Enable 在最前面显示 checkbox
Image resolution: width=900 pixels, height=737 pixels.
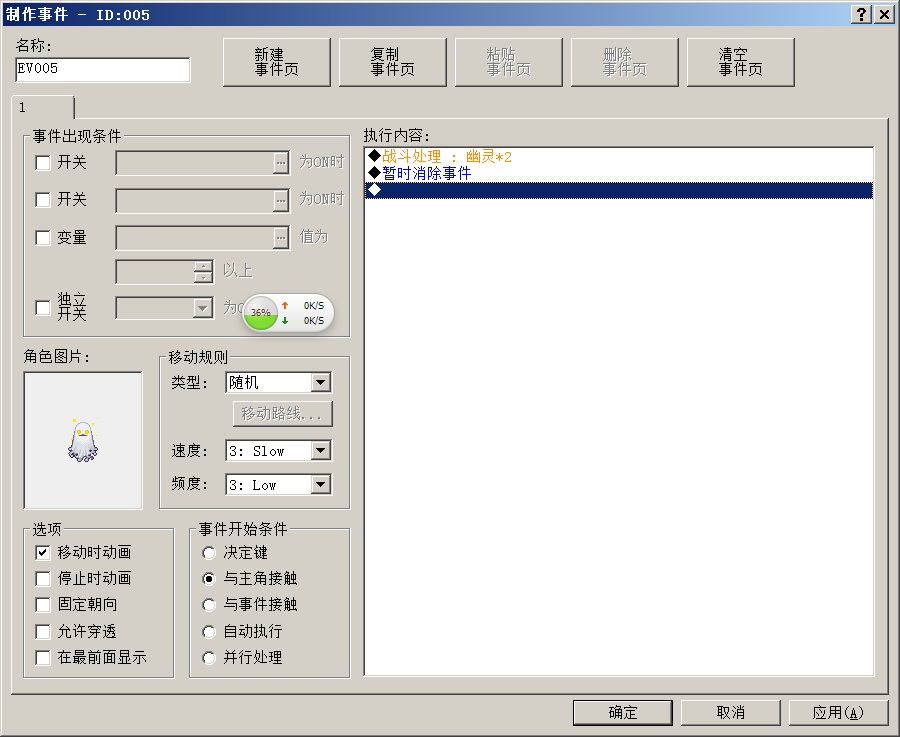pyautogui.click(x=43, y=658)
